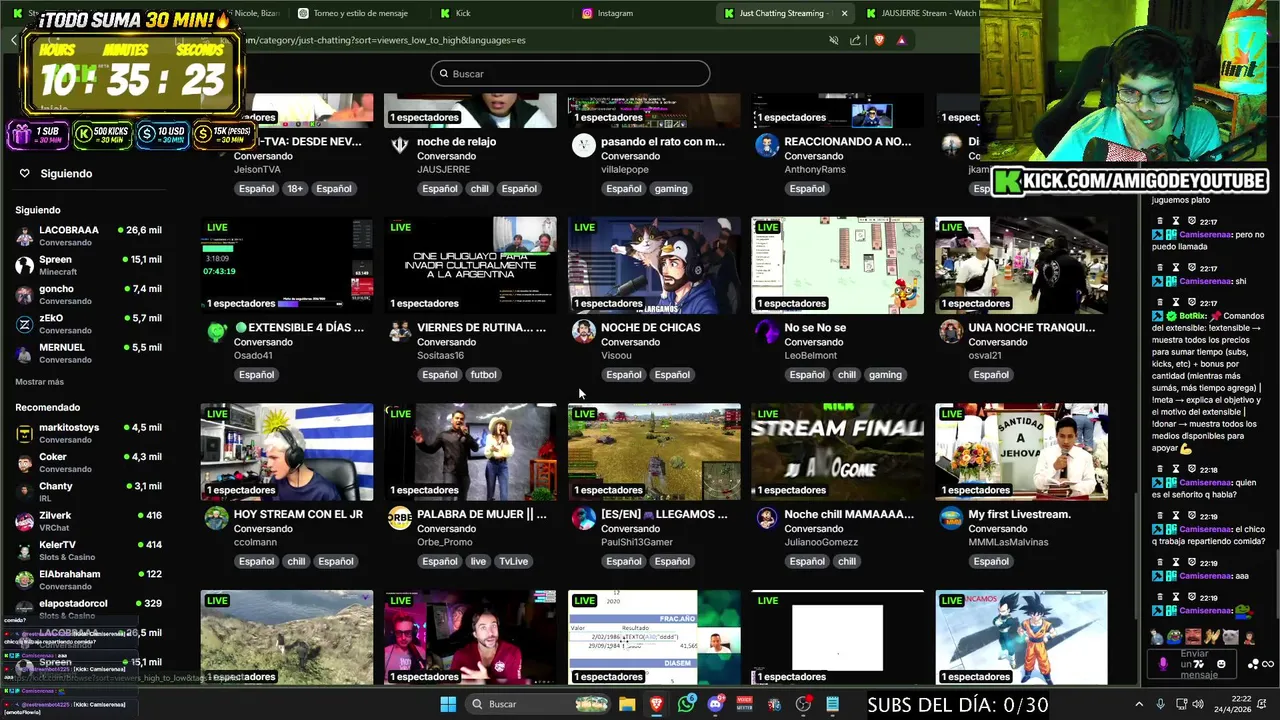Open ElAbrahaham channel in sidebar

pyautogui.click(x=88, y=579)
